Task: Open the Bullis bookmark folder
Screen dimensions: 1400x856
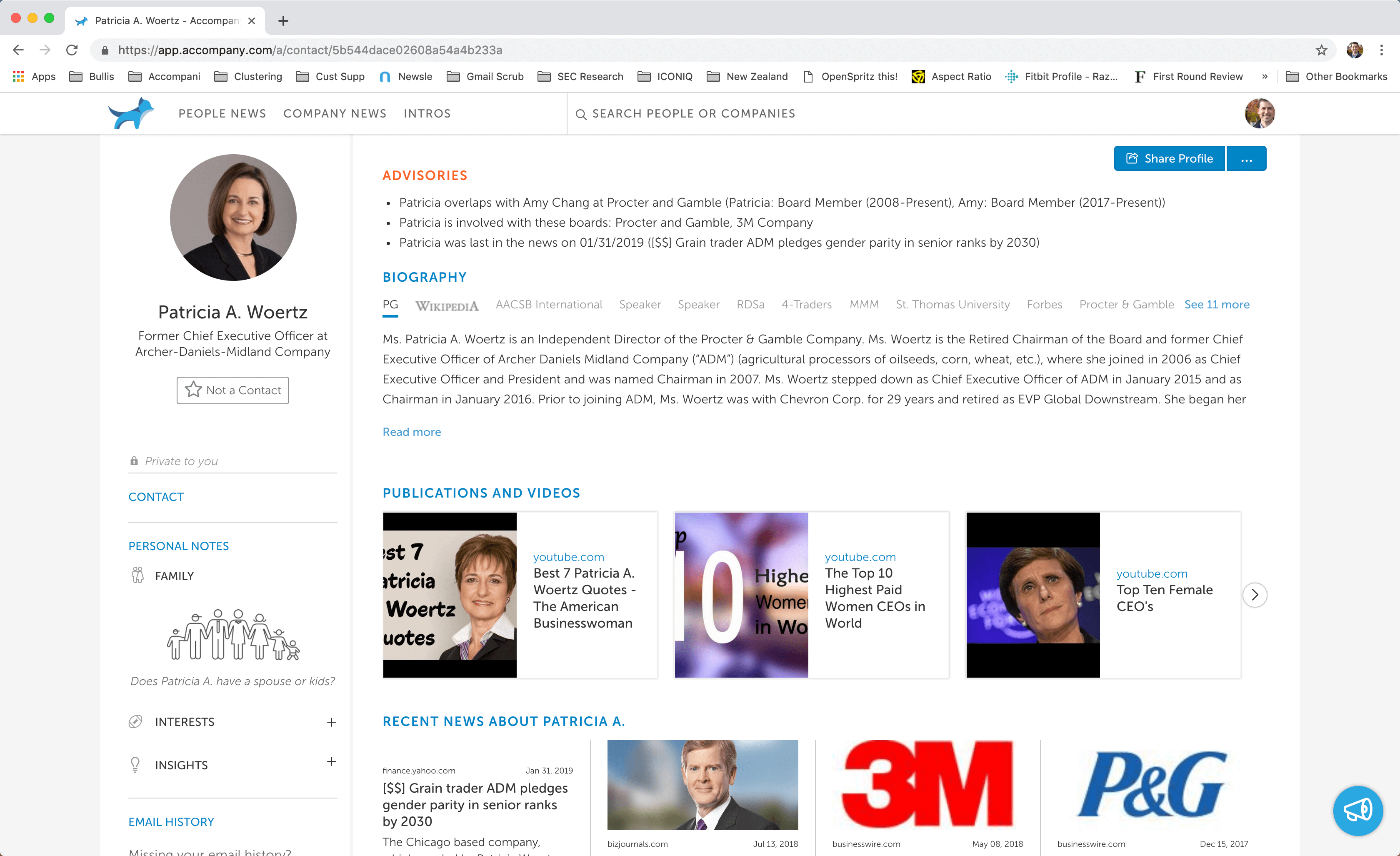Action: 92,76
